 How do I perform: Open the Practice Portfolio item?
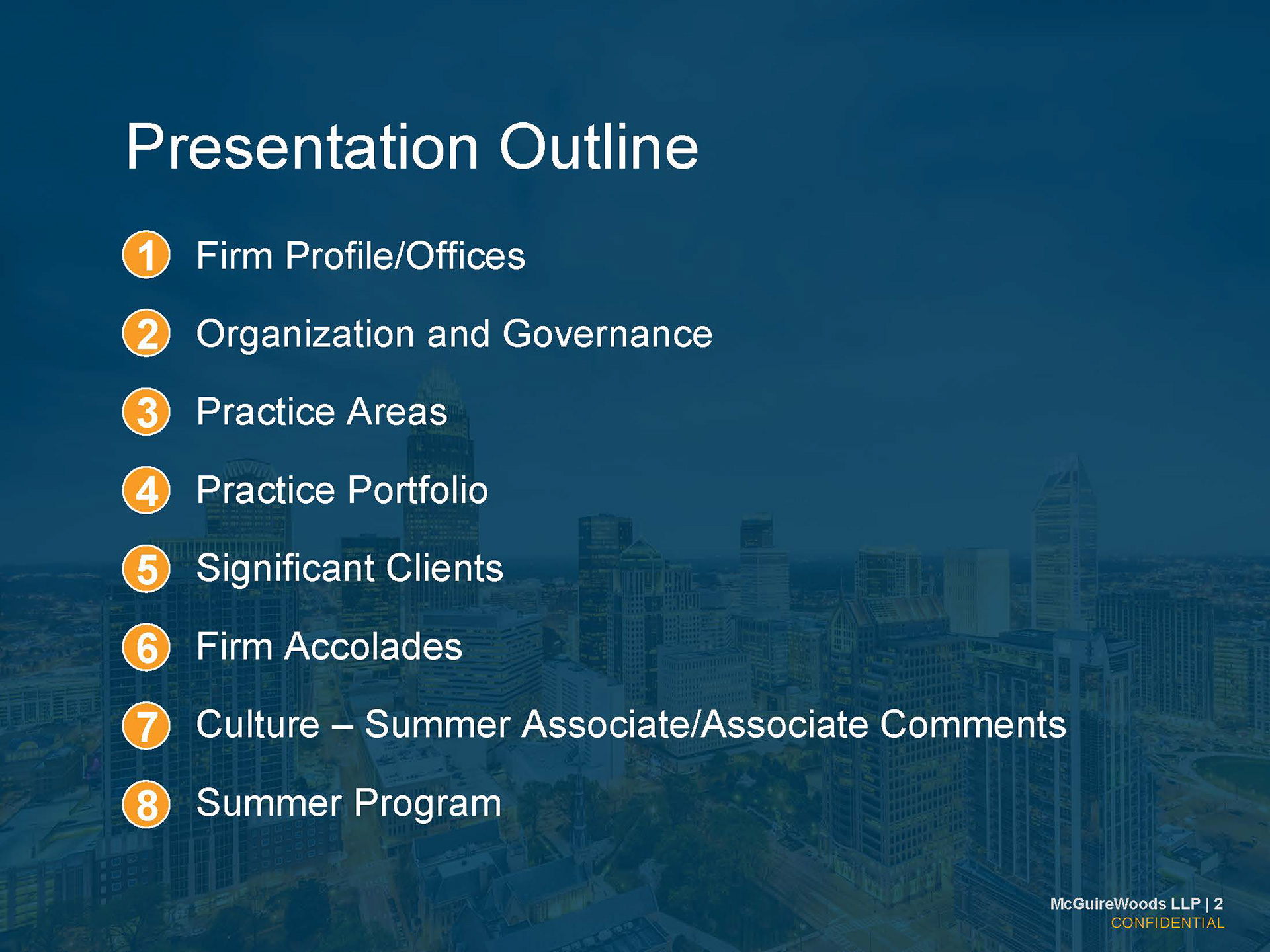[342, 491]
